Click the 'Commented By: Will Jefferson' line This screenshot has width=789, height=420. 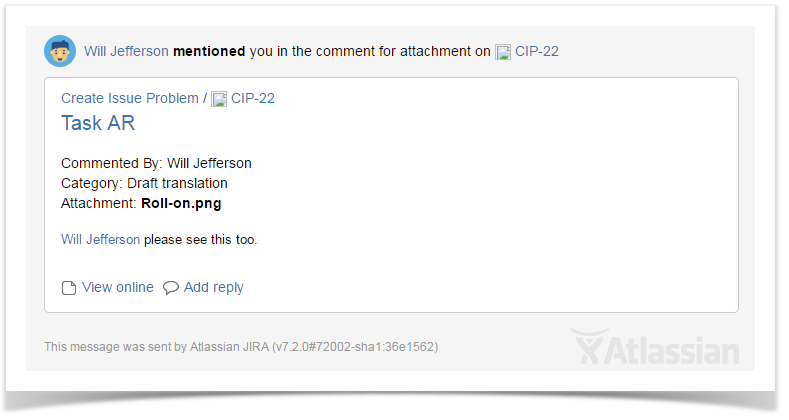click(x=156, y=163)
